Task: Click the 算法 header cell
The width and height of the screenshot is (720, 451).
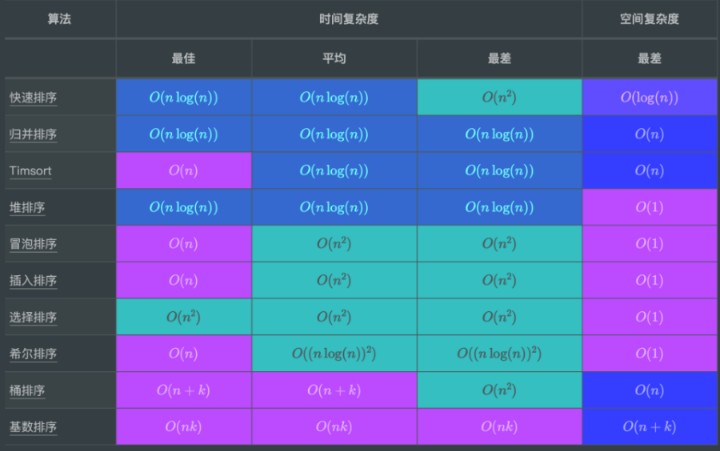Action: tap(59, 19)
